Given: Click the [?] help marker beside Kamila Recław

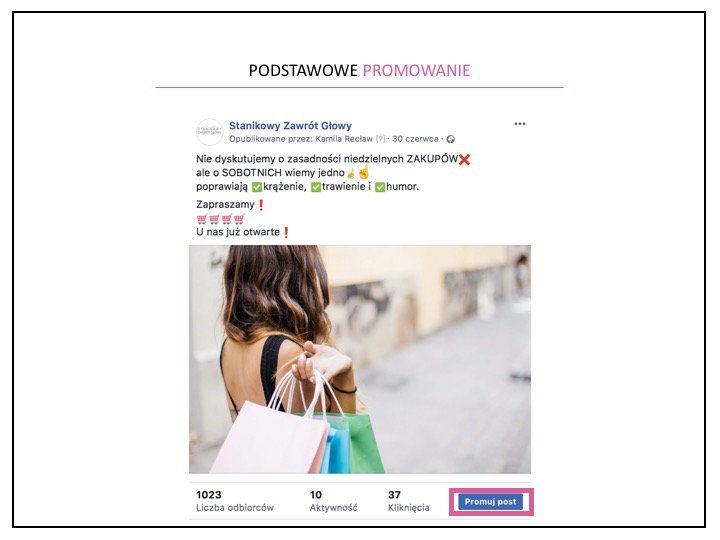Looking at the screenshot, I should pos(381,139).
